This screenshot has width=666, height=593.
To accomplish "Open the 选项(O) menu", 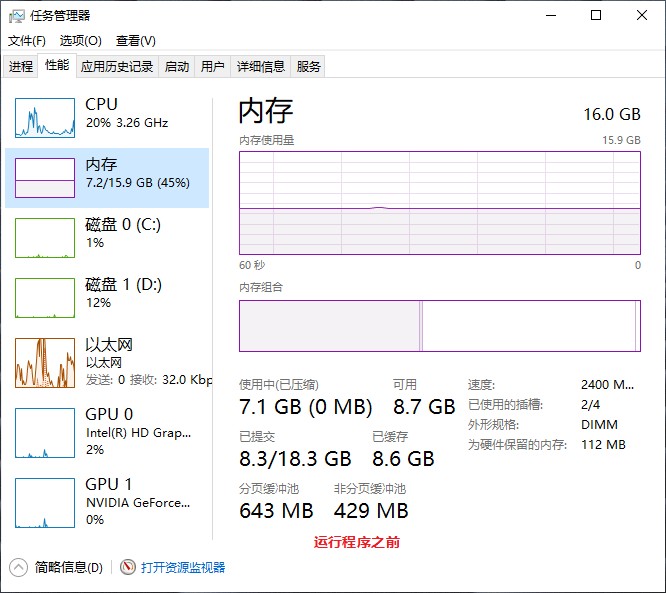I will point(80,41).
